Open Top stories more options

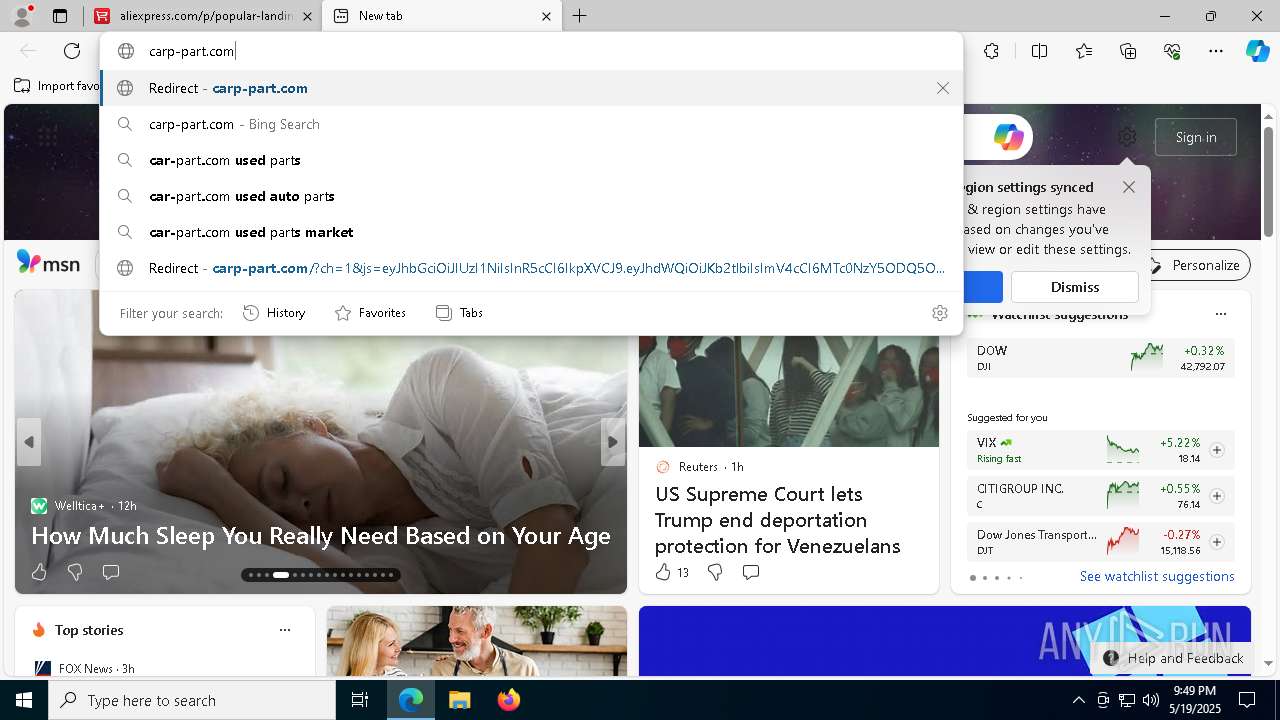[285, 630]
